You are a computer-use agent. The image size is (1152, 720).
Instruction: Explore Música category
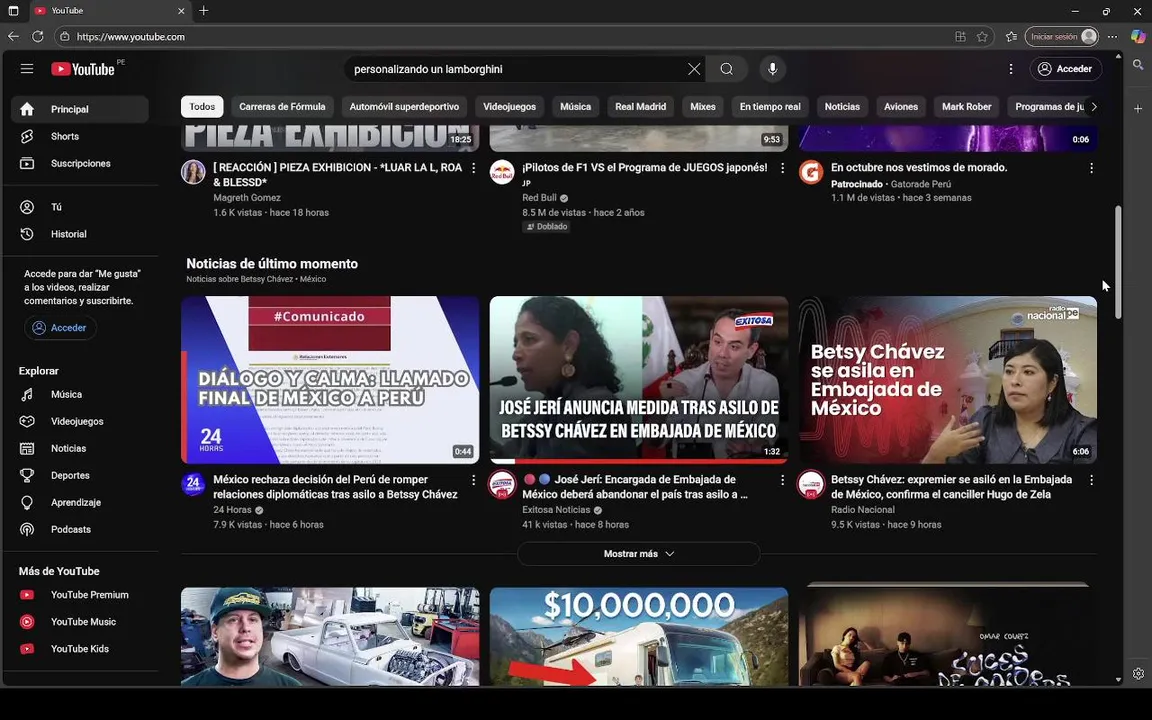(79, 395)
